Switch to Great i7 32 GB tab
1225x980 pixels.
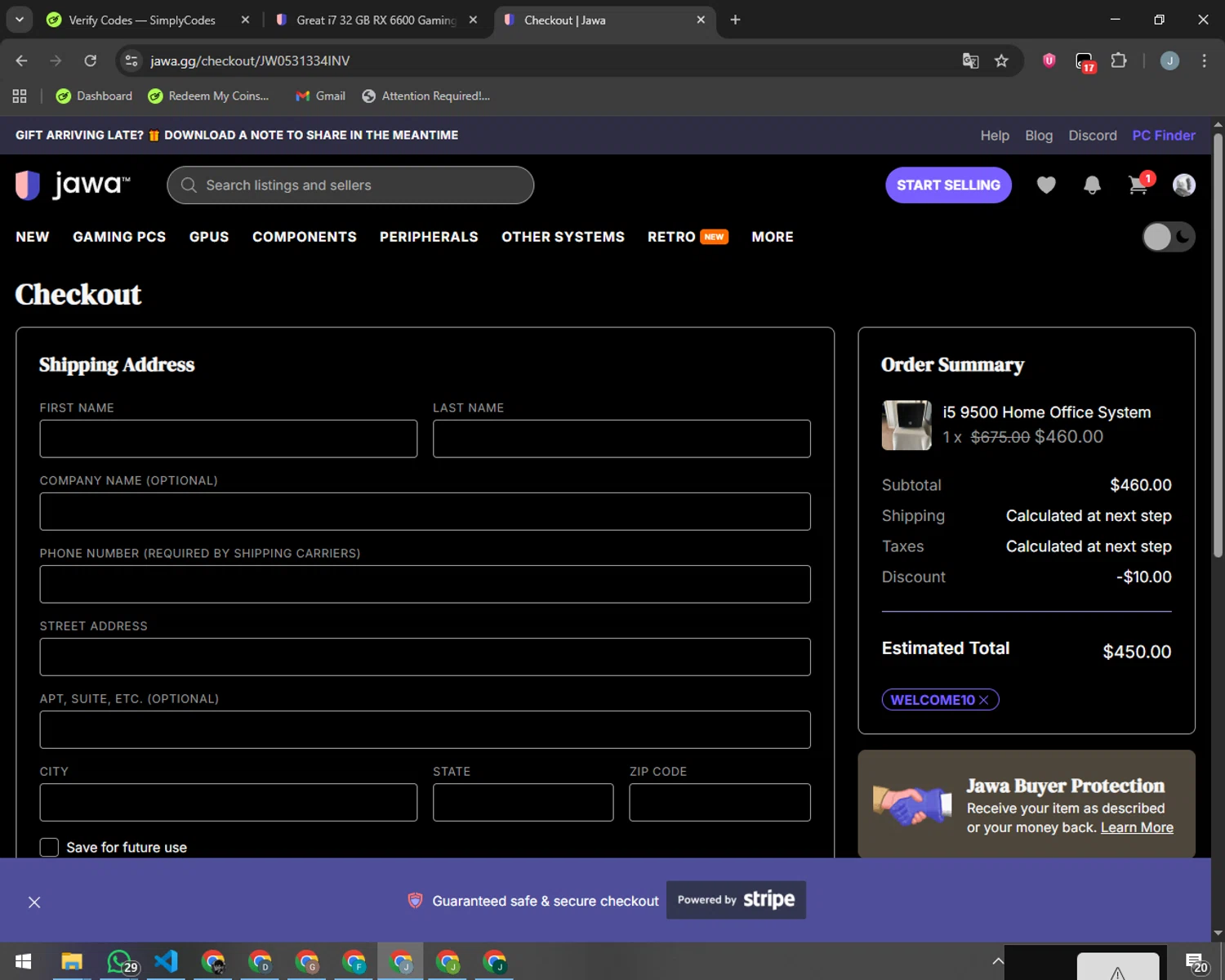[x=376, y=20]
